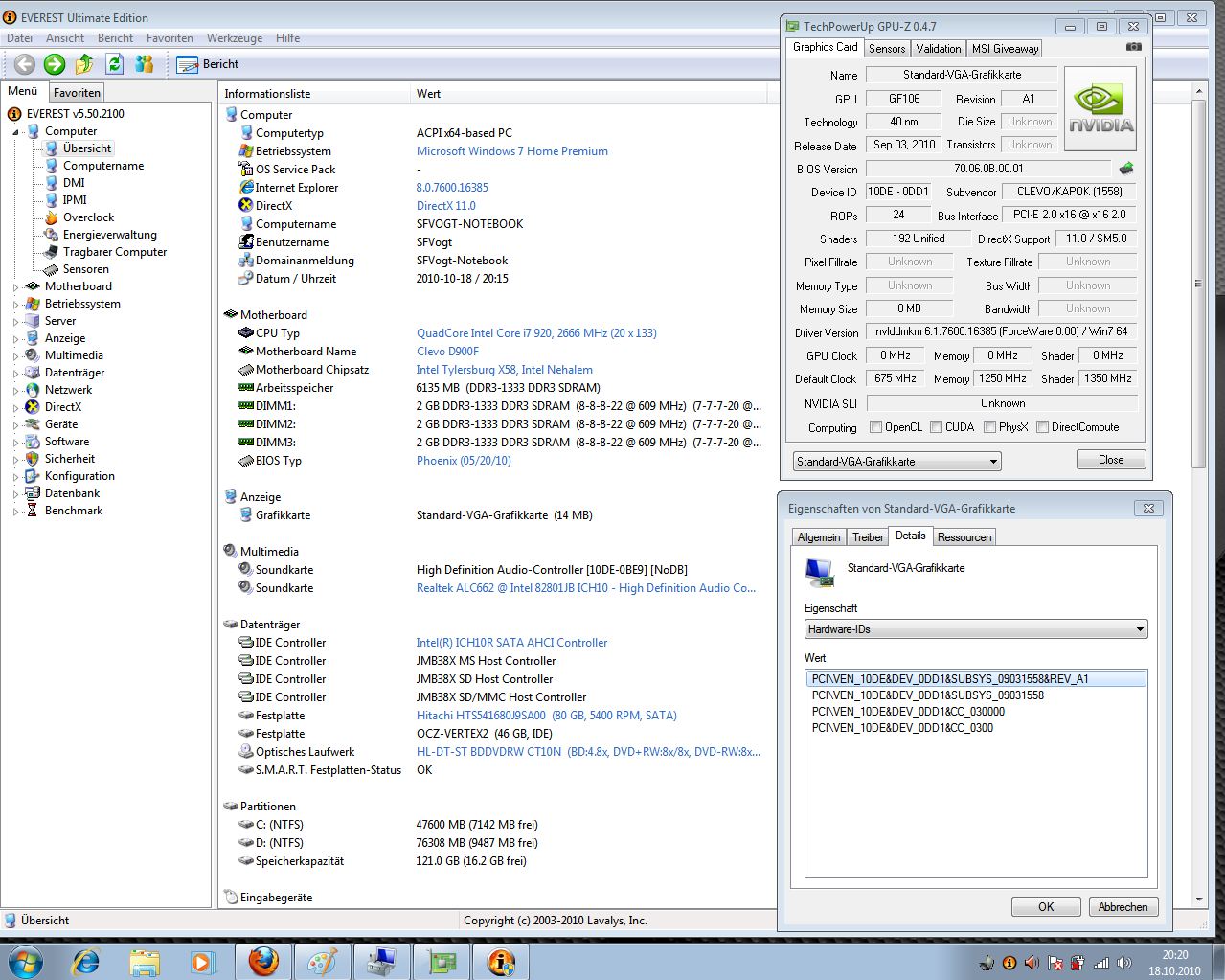This screenshot has width=1225, height=980.
Task: Click the Wert column header
Action: click(589, 94)
